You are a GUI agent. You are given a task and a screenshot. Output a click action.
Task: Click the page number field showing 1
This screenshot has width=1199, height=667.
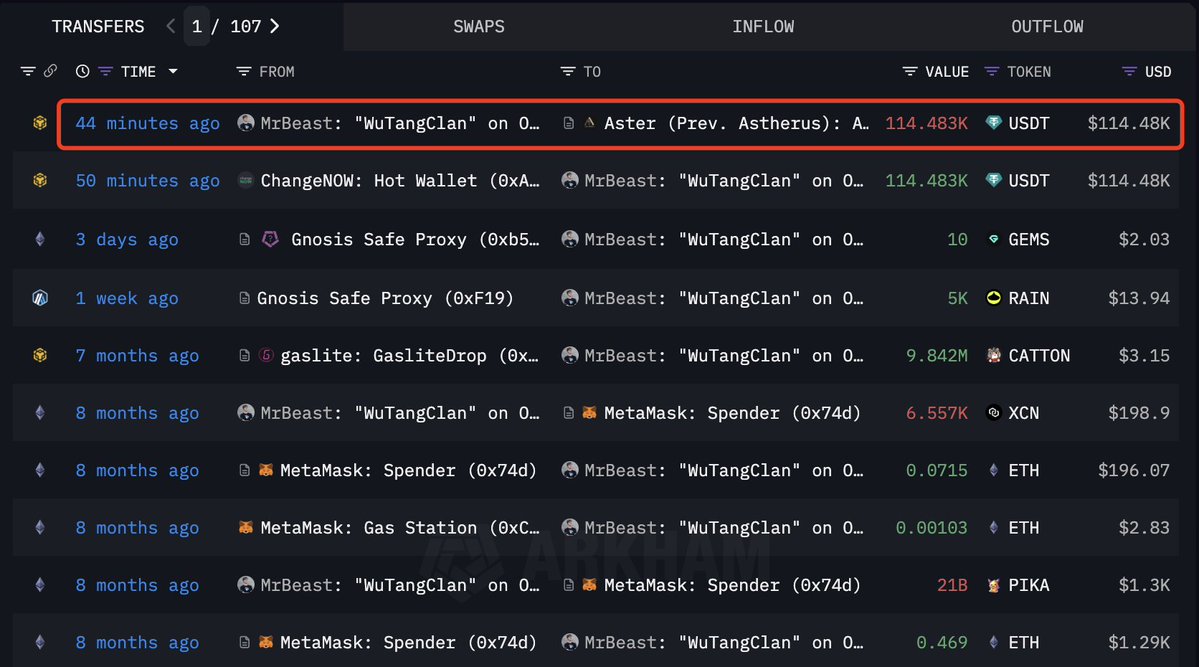click(197, 26)
